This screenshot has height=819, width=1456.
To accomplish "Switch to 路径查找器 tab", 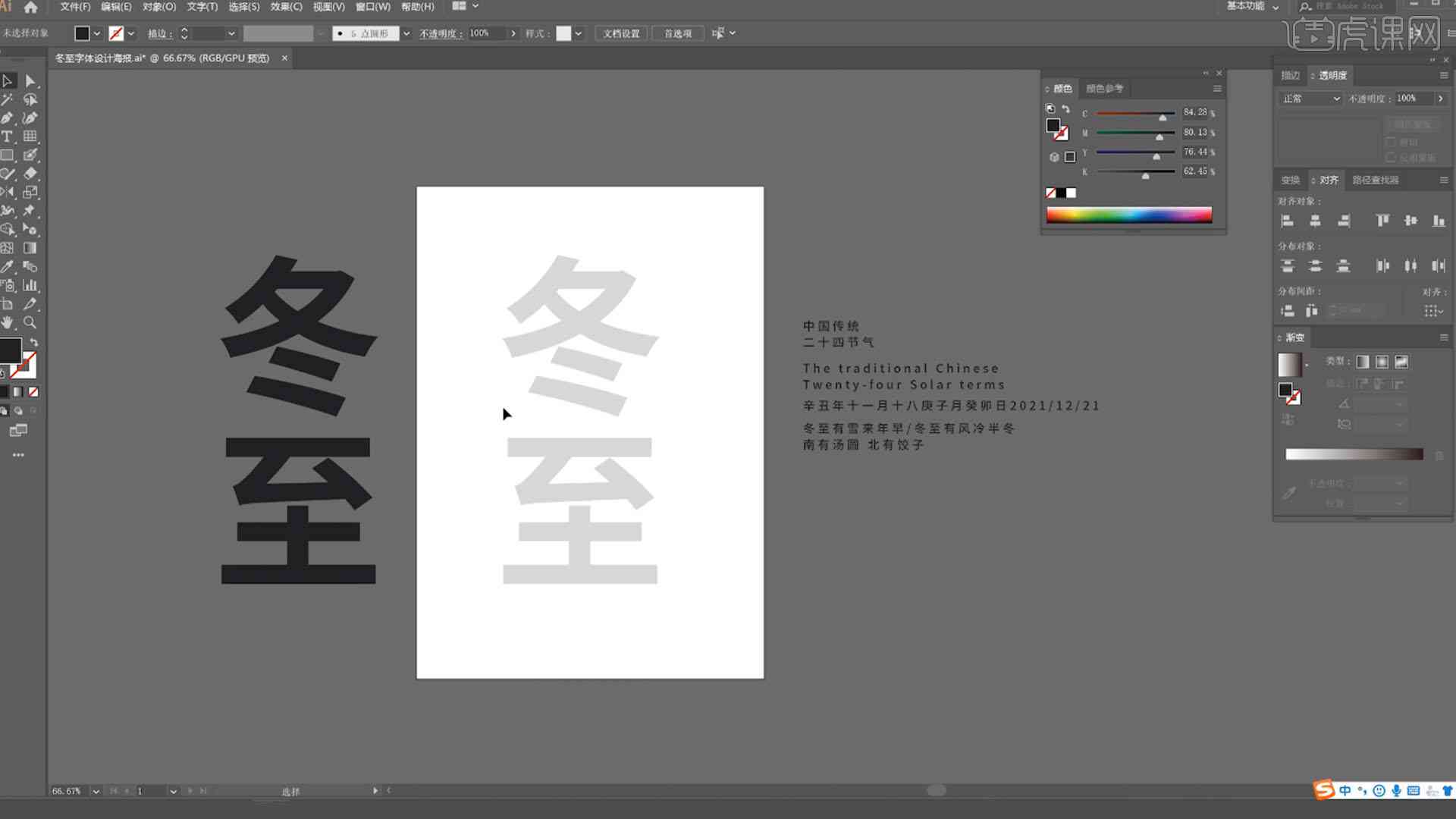I will coord(1376,180).
